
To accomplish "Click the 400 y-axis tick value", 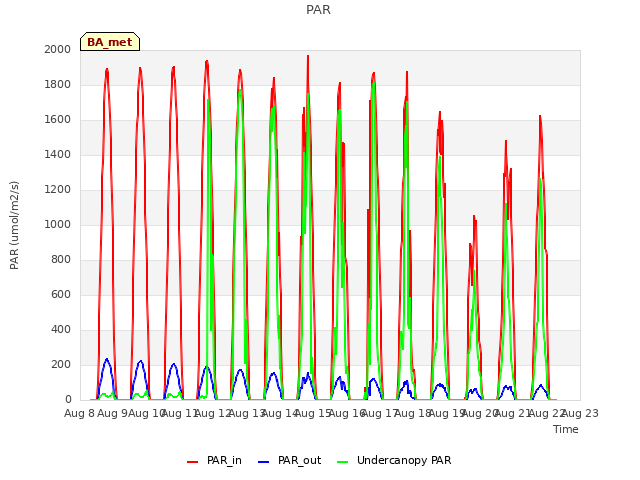I will 61,329.
